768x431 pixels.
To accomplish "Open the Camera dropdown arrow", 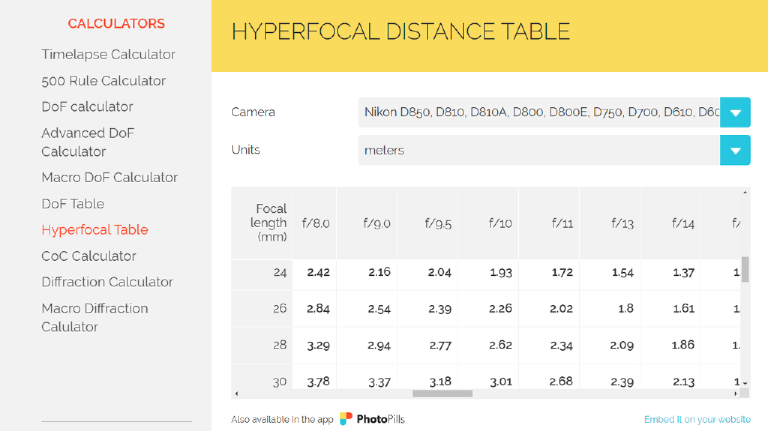I will point(735,112).
